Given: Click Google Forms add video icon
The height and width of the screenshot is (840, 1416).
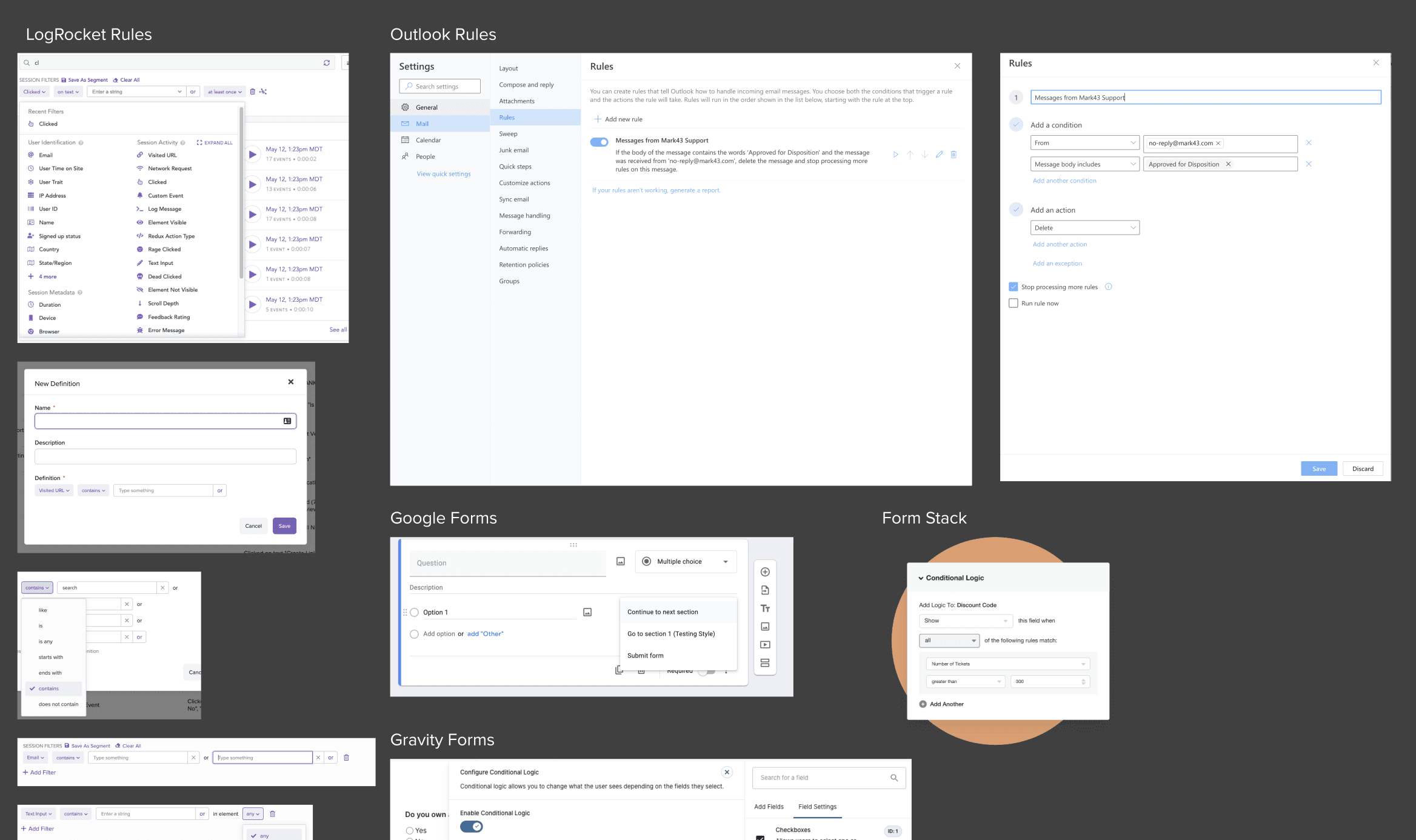Looking at the screenshot, I should point(765,645).
